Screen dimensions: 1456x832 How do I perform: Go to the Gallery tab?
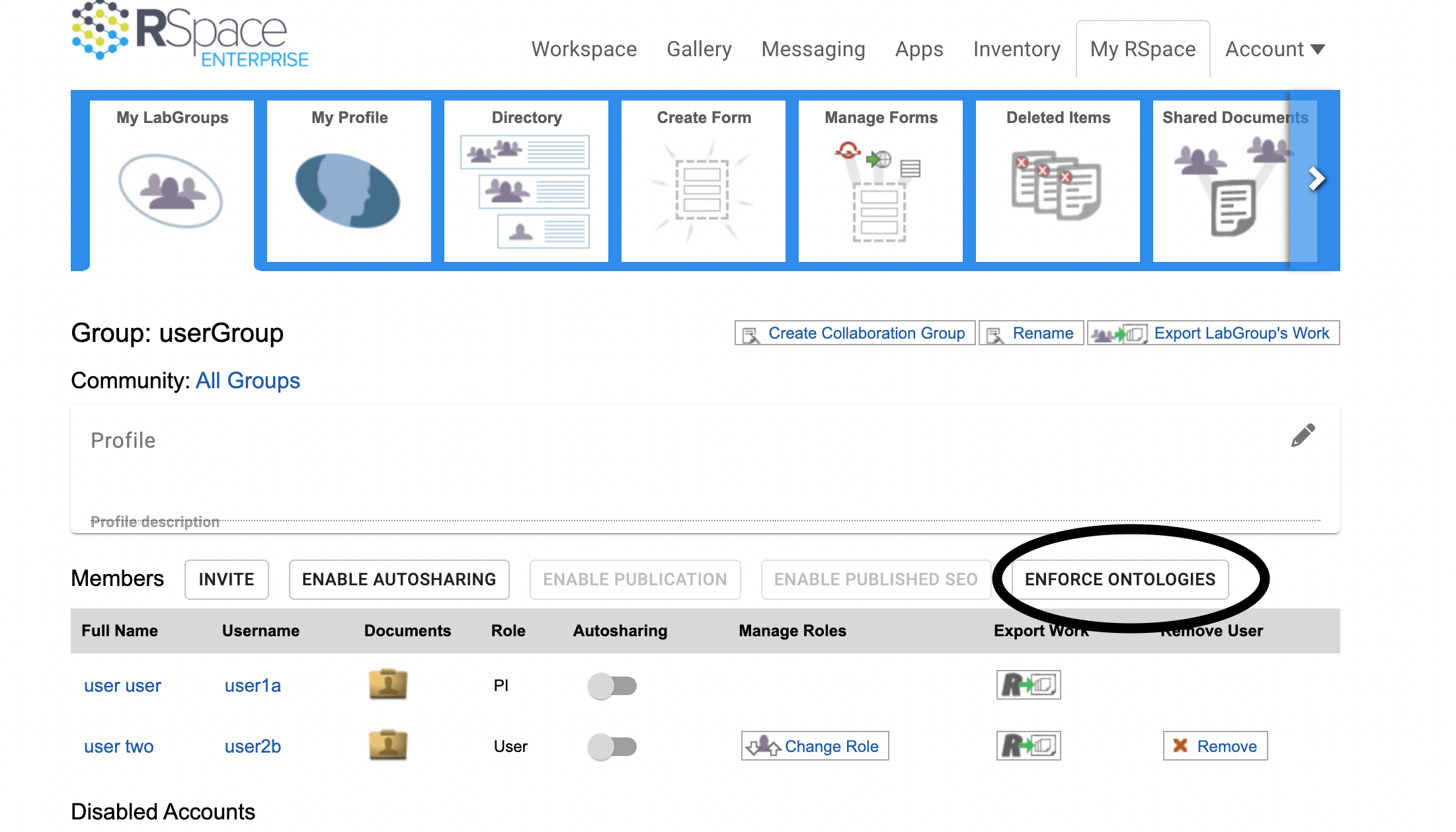699,49
